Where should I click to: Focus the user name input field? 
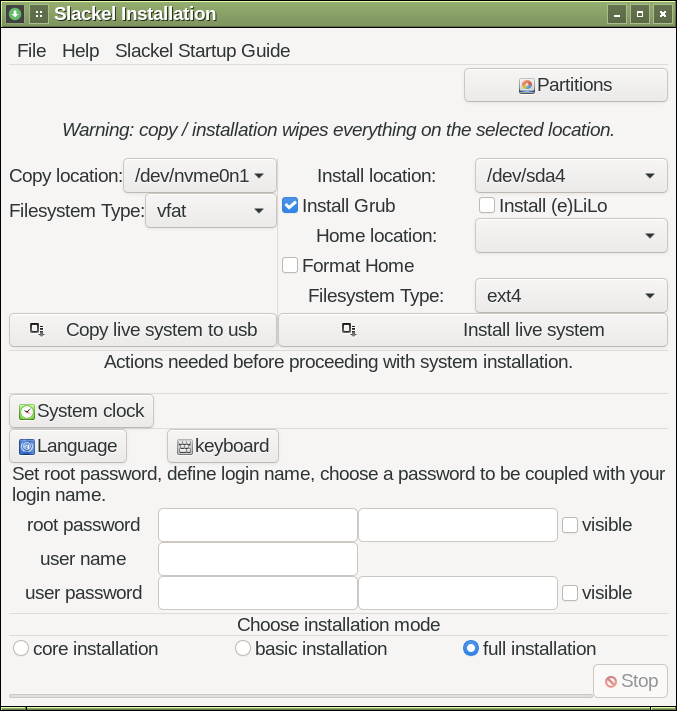coord(258,559)
